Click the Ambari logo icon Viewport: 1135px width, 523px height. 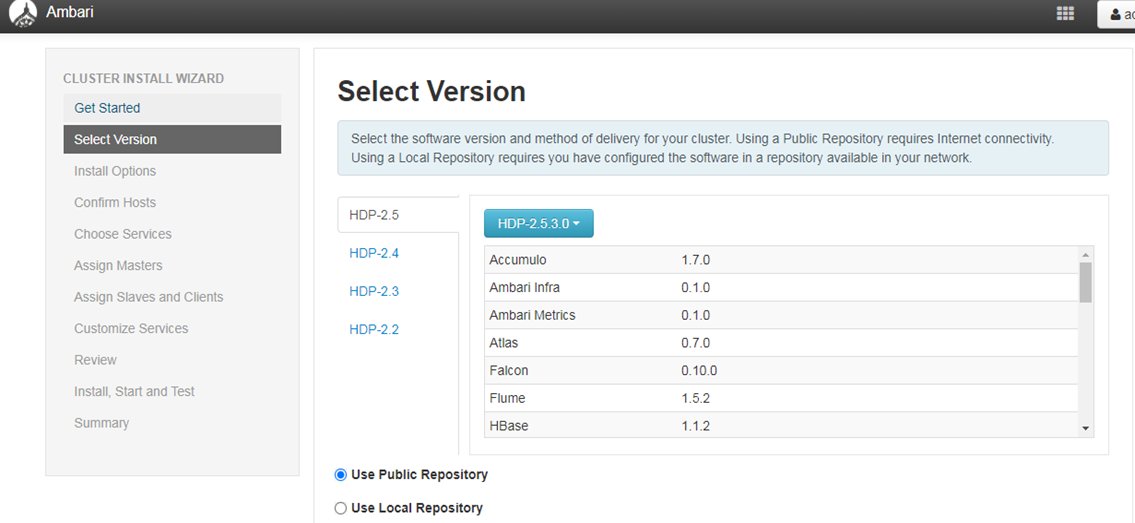(22, 14)
